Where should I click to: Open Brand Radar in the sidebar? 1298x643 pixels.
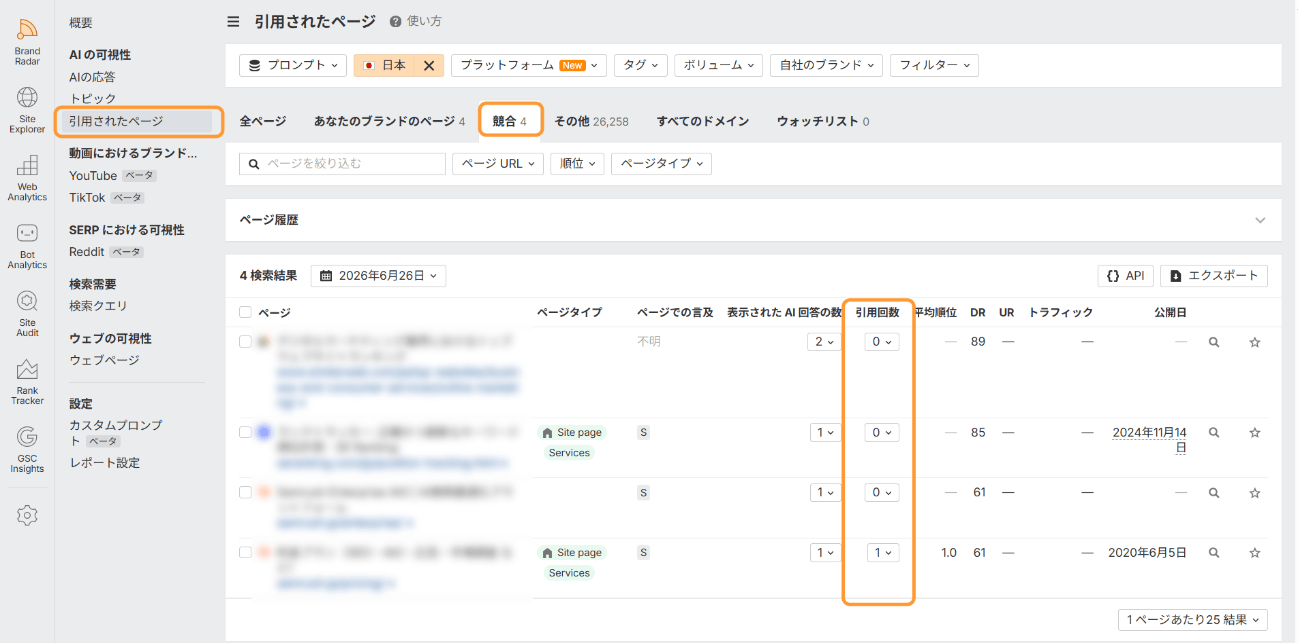click(27, 40)
